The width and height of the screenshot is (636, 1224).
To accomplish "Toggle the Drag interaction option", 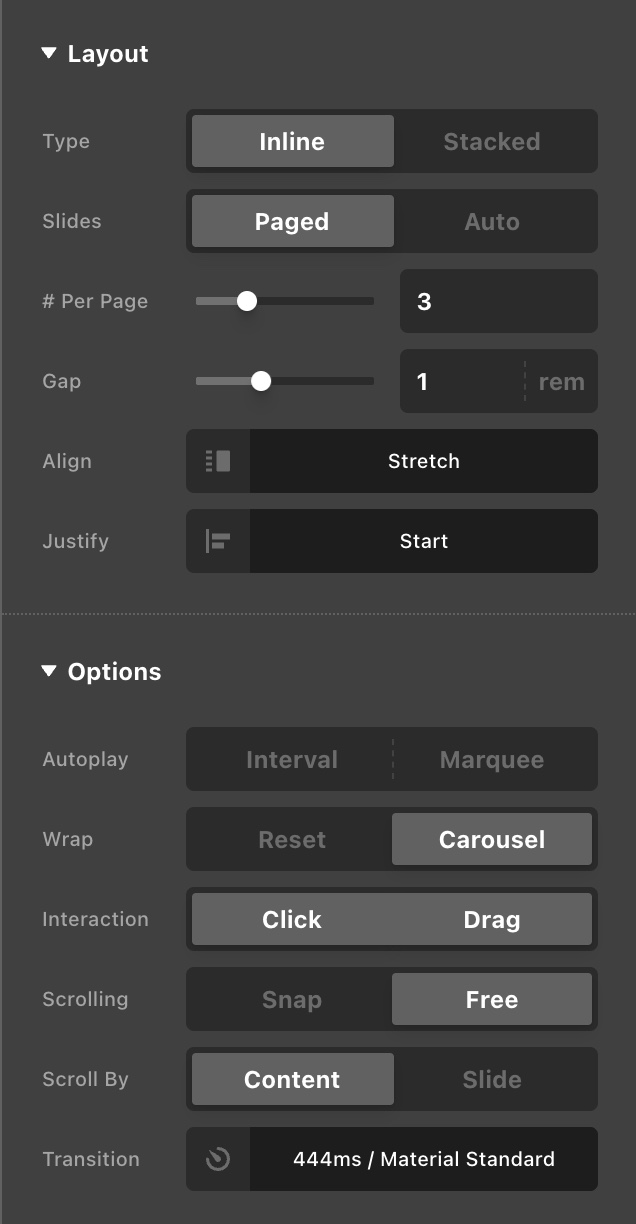I will click(492, 919).
